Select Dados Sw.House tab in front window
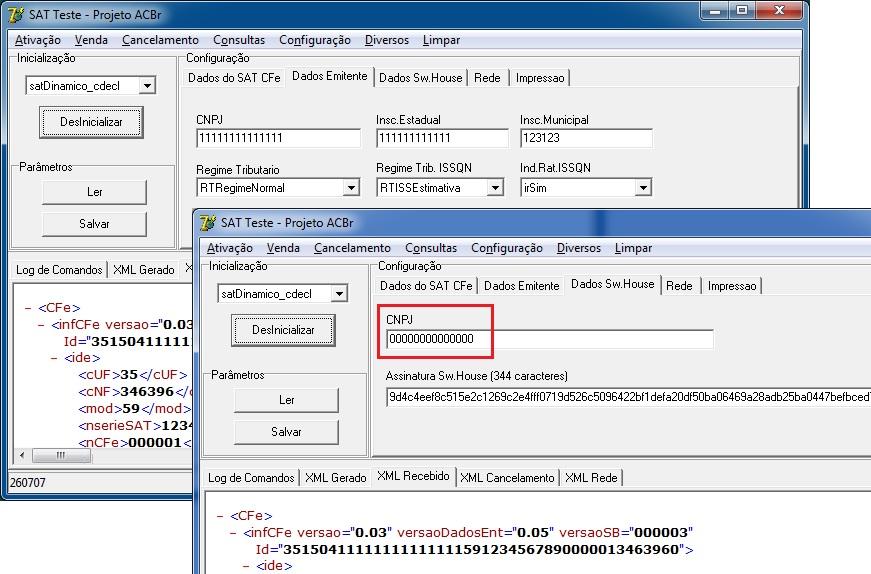 [613, 284]
